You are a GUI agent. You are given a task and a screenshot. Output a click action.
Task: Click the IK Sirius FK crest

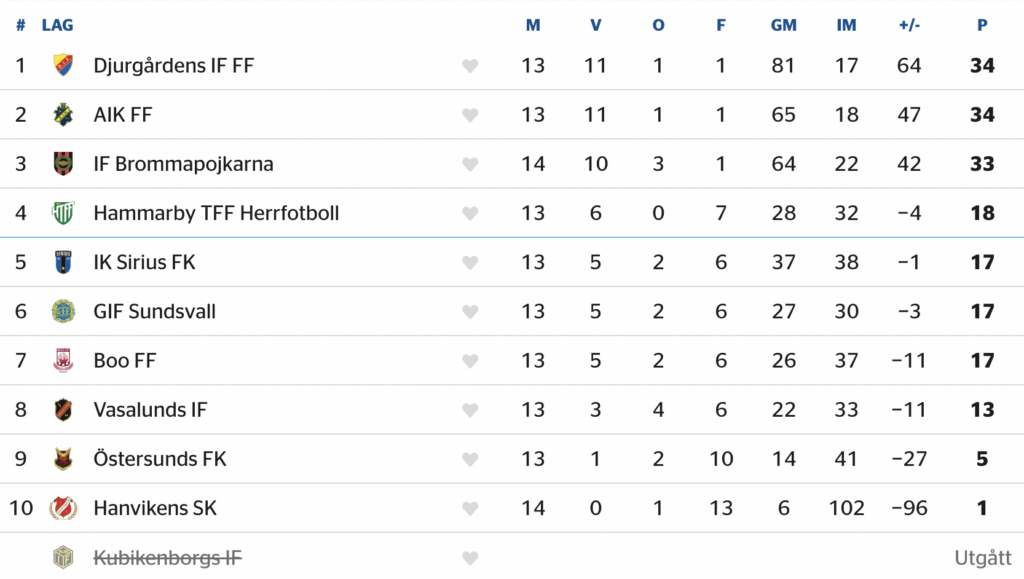click(x=63, y=262)
